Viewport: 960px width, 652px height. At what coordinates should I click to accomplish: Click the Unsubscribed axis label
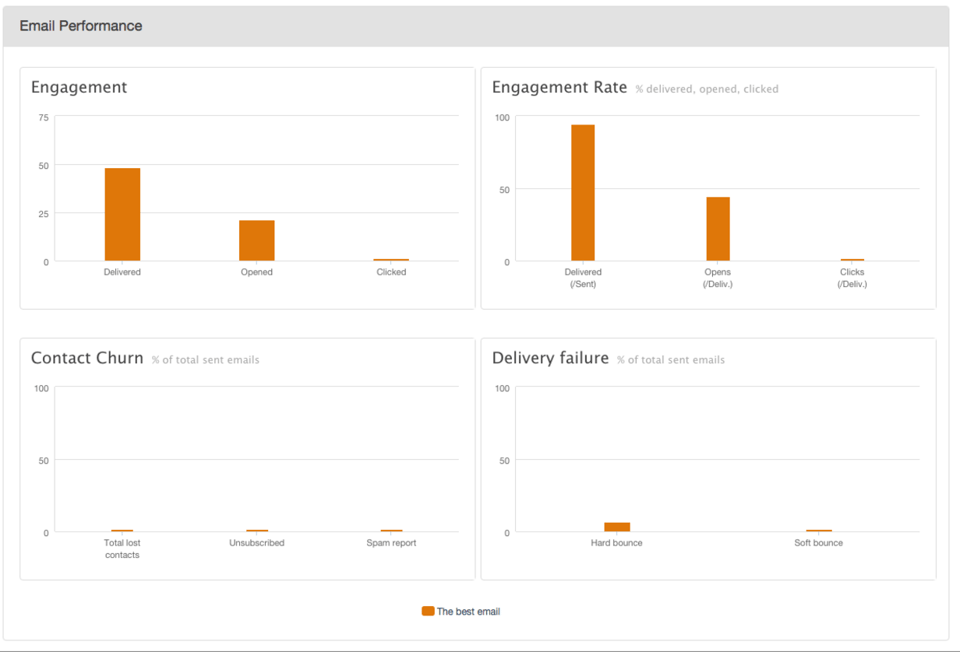pyautogui.click(x=257, y=543)
